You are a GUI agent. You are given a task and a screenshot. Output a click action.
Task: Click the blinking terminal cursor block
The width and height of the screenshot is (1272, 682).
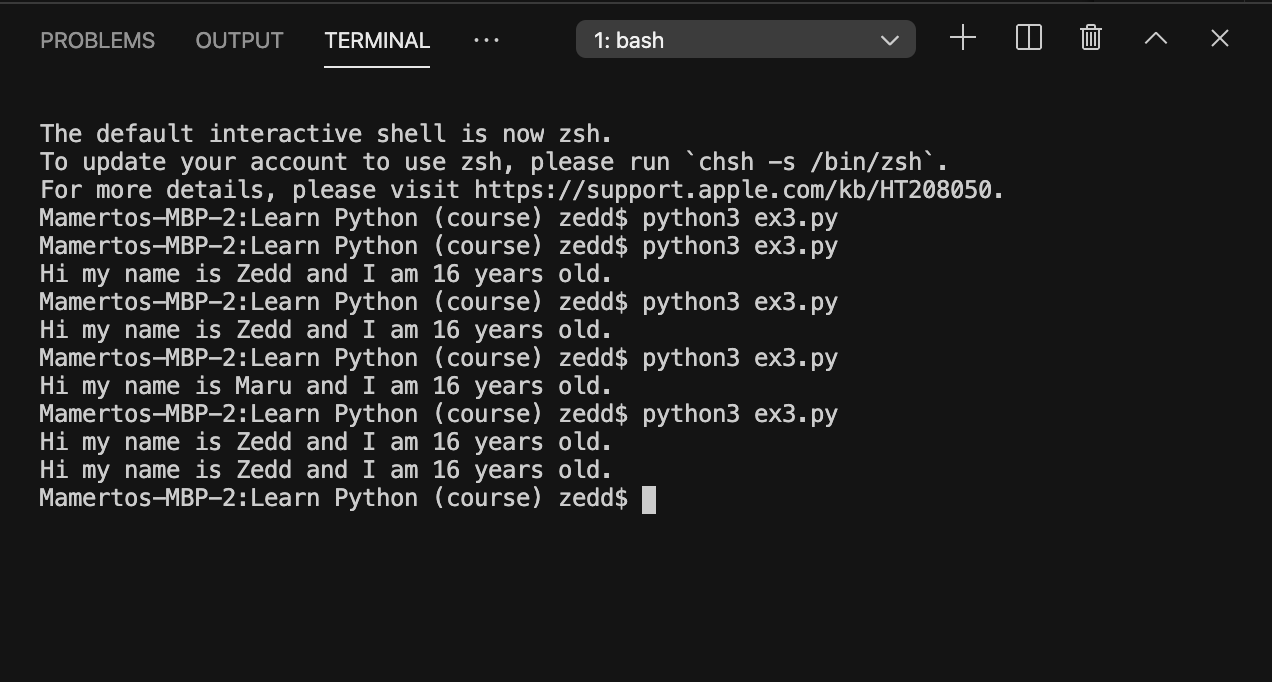650,498
